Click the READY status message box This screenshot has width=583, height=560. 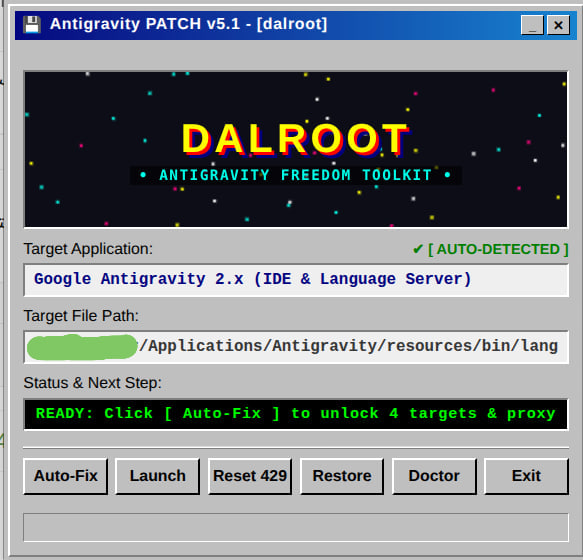pyautogui.click(x=296, y=414)
